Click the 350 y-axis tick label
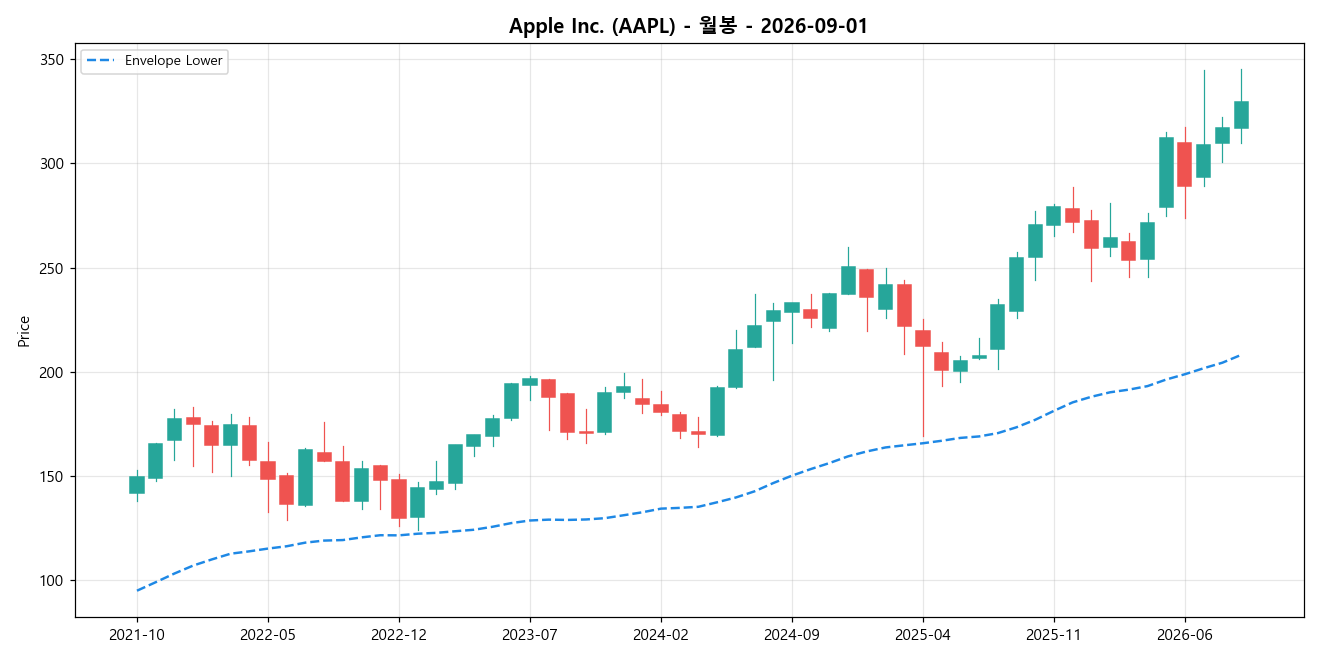This screenshot has height=660, width=1320. pos(53,60)
